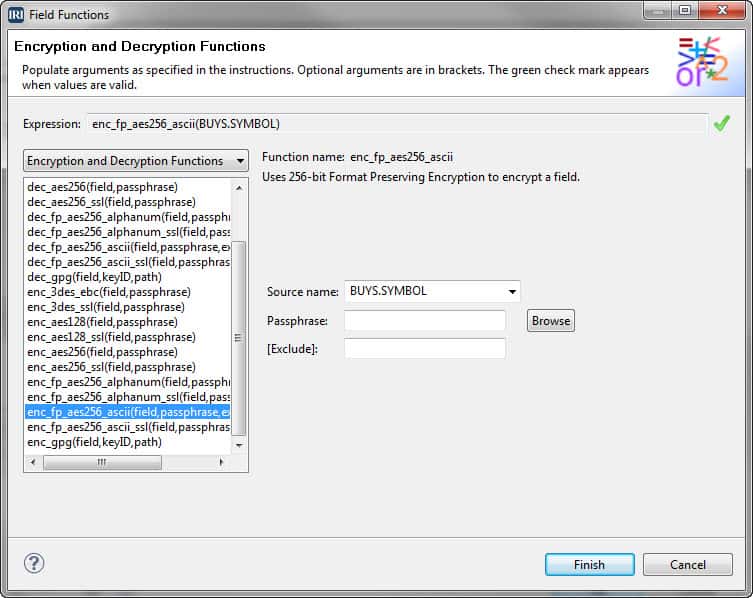
Task: Select enc_aes128_ssl(field,passphrase) in list
Action: 128,337
